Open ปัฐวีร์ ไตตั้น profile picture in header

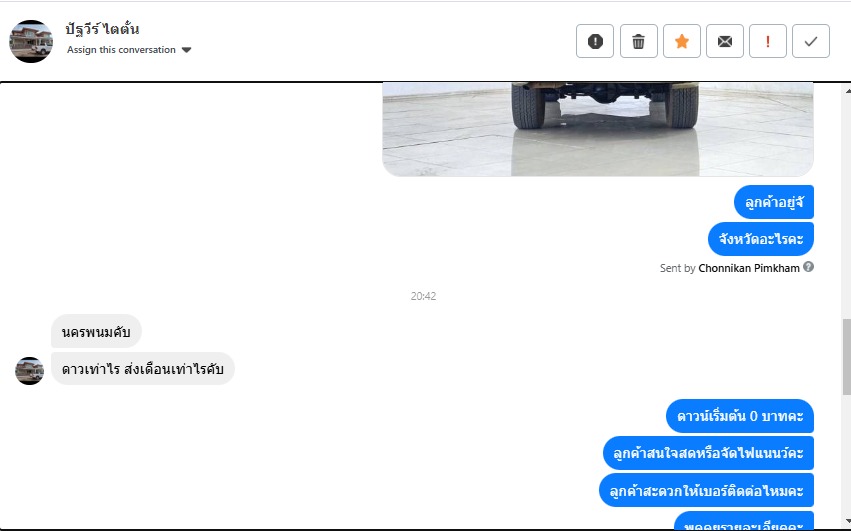coord(31,41)
